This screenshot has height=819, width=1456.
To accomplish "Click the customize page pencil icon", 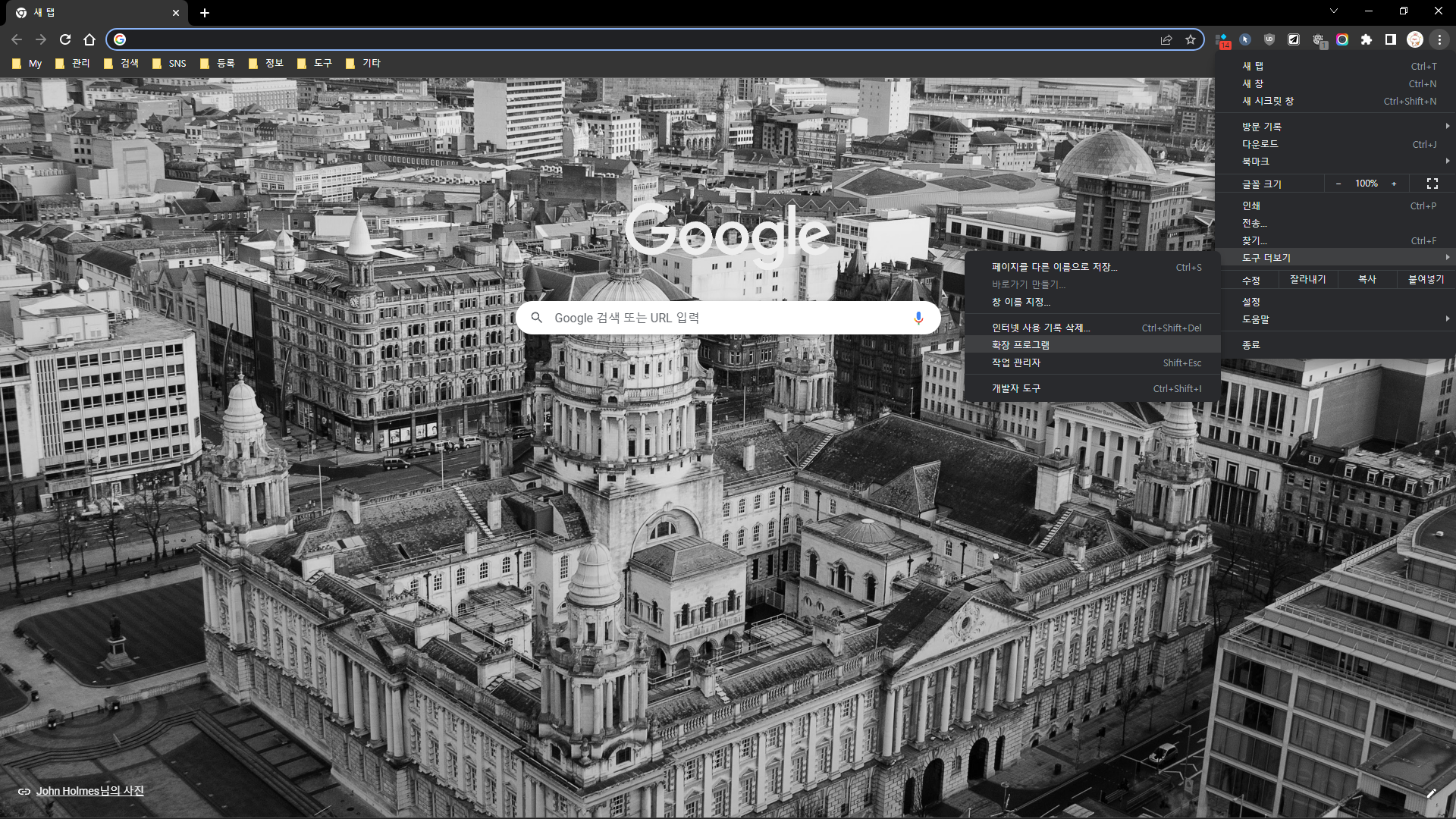I will (1431, 793).
